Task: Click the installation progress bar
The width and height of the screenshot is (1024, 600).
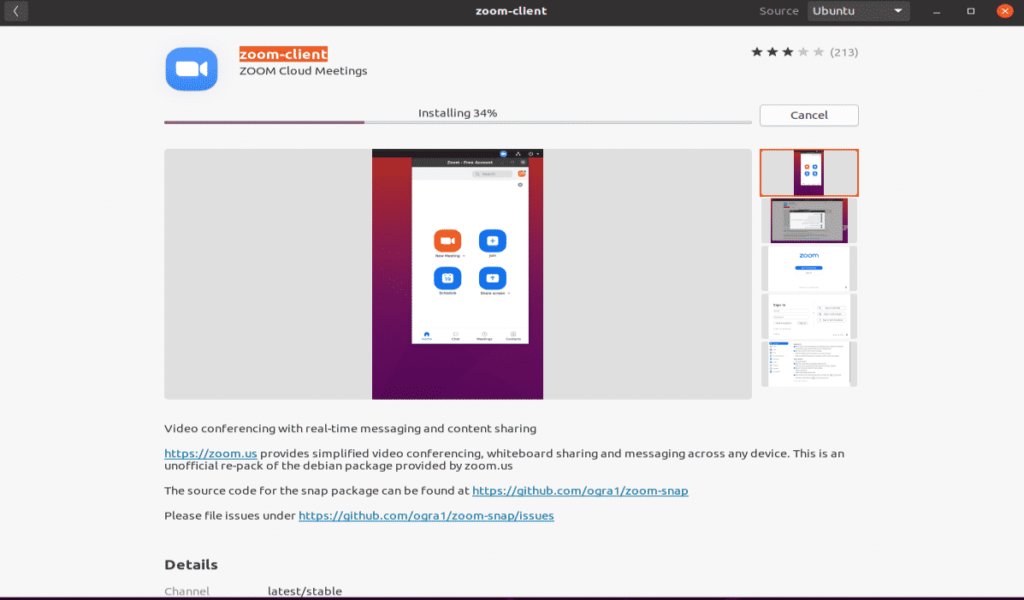Action: tap(457, 121)
